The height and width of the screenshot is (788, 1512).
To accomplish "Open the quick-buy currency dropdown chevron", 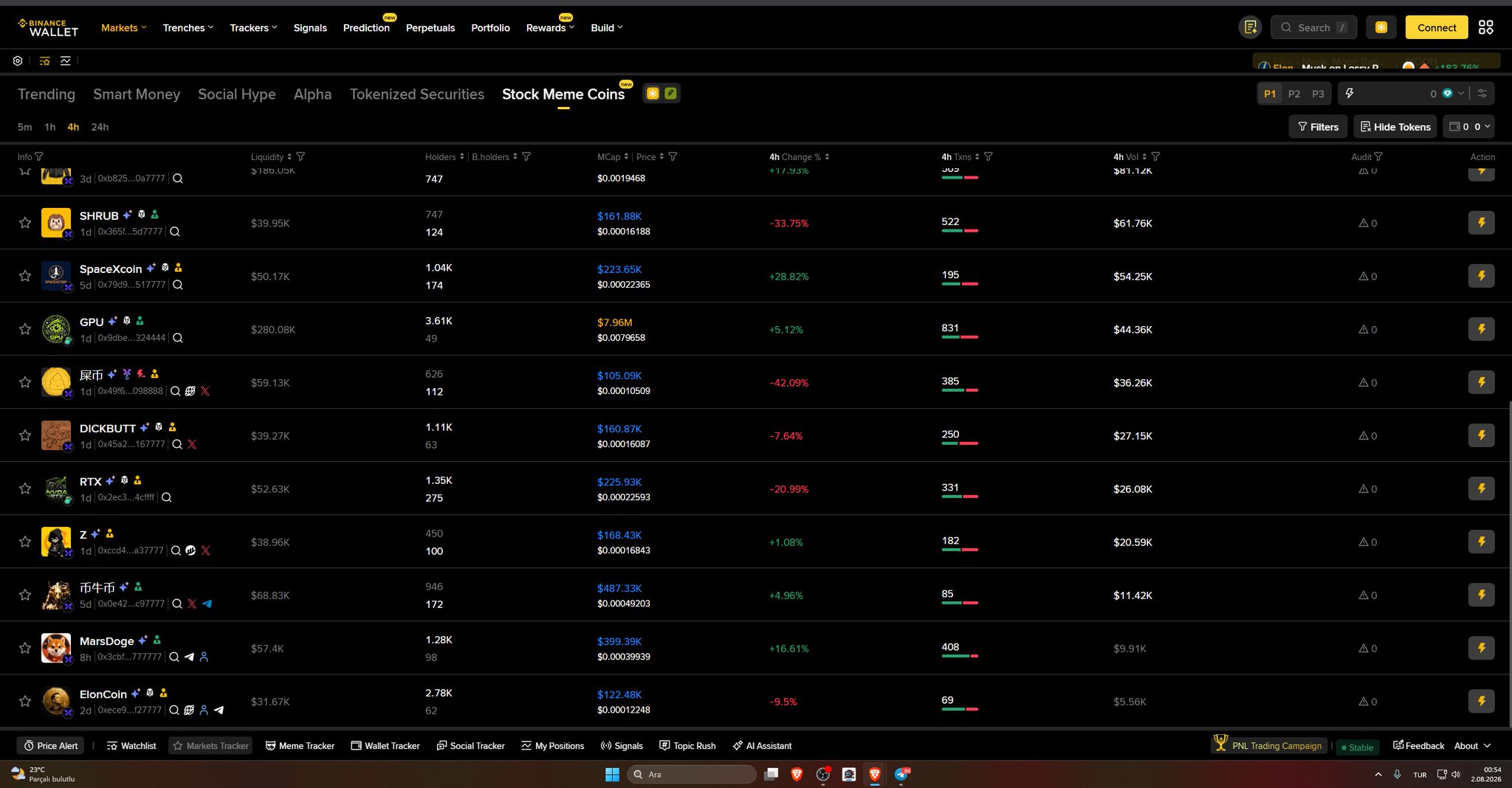I will point(1461,94).
